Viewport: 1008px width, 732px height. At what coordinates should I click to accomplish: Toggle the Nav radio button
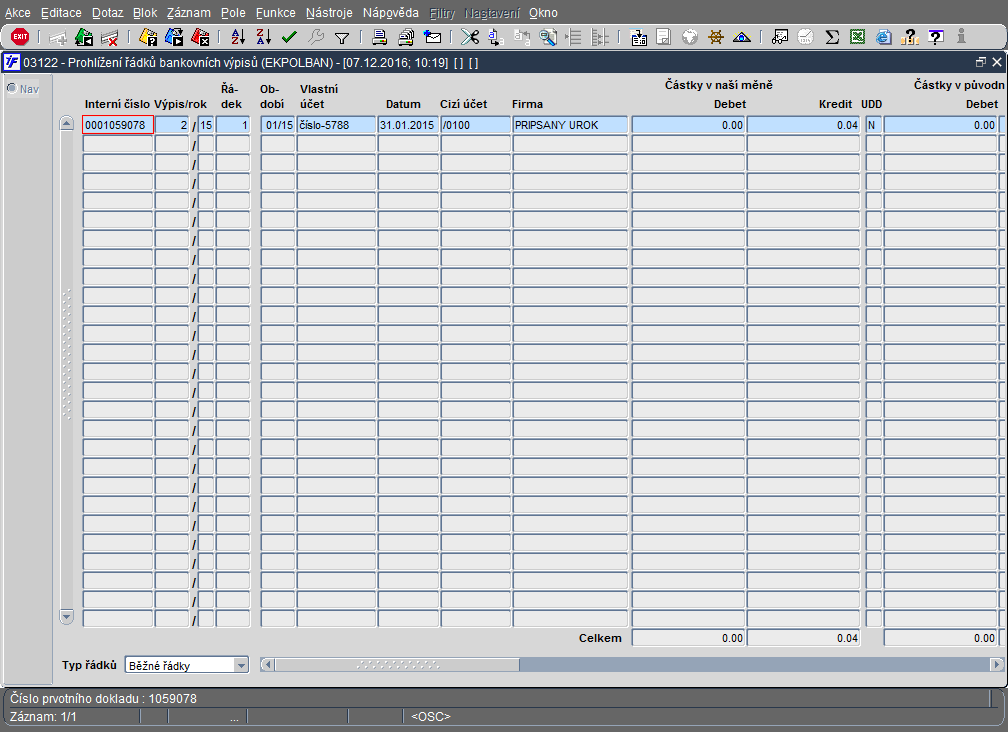tap(12, 88)
